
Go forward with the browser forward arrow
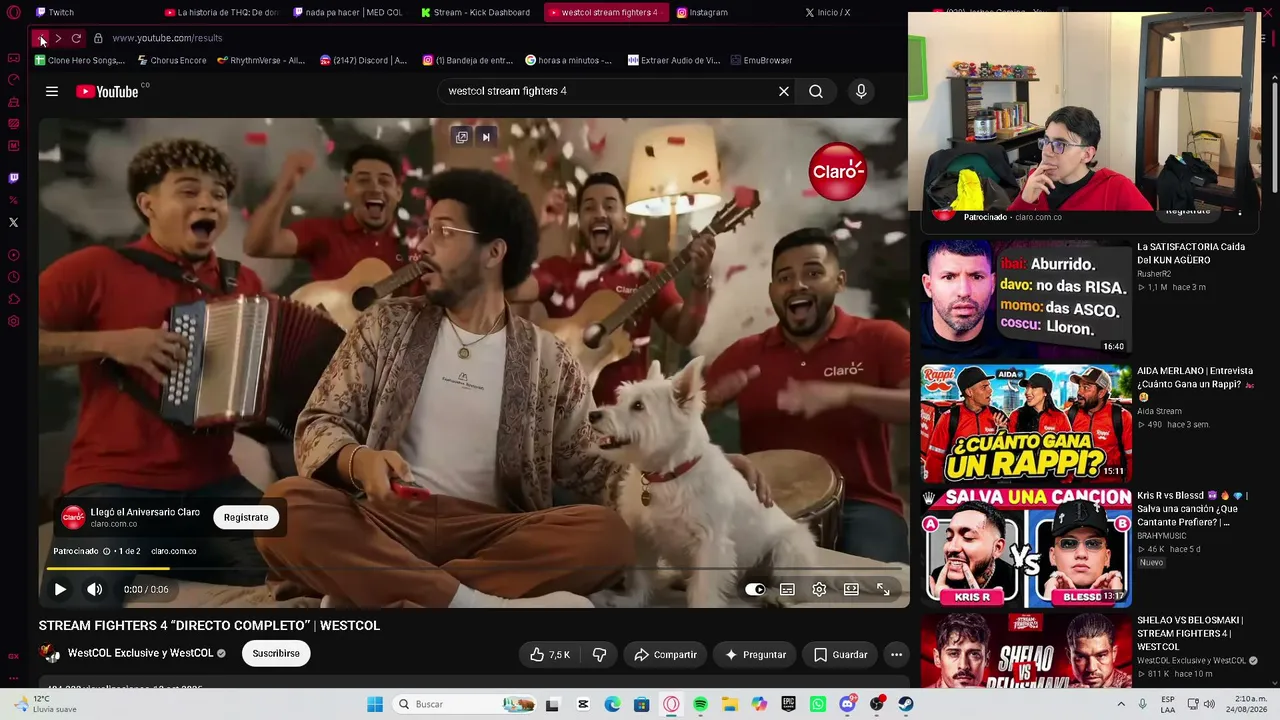(58, 38)
